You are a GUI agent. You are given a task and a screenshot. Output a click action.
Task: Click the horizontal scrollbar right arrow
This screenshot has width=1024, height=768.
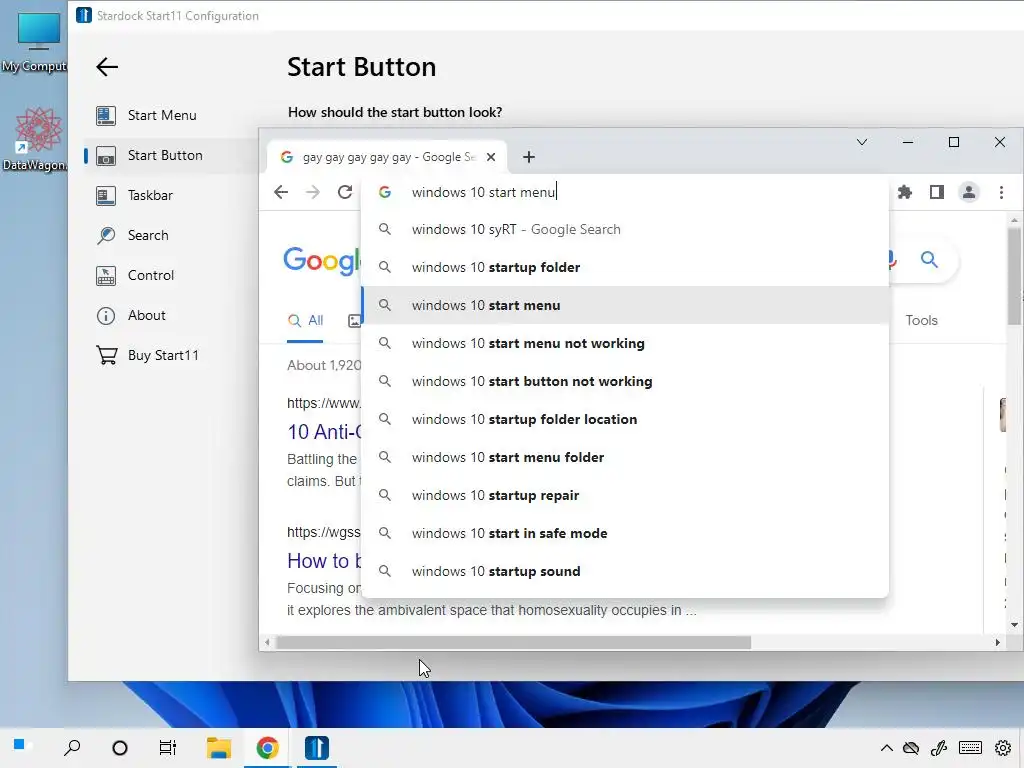997,643
